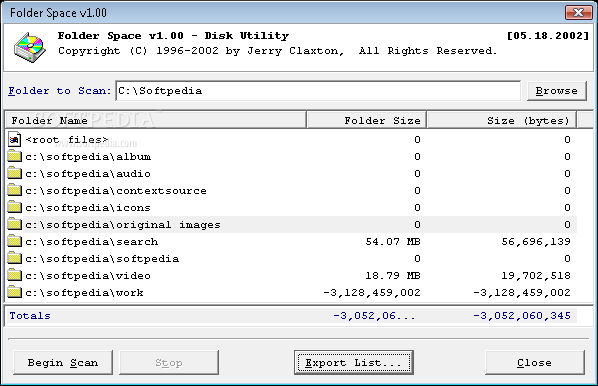This screenshot has width=598, height=386.
Task: Sort by Folder Size column header
Action: pos(367,121)
